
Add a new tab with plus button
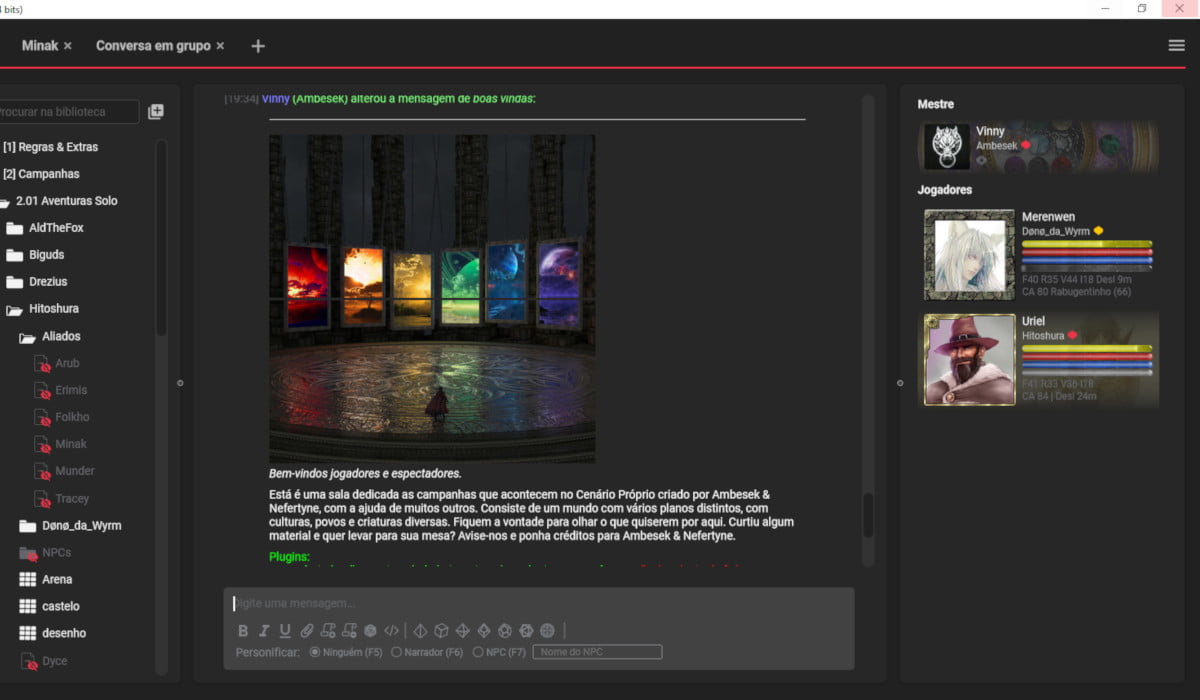[258, 46]
